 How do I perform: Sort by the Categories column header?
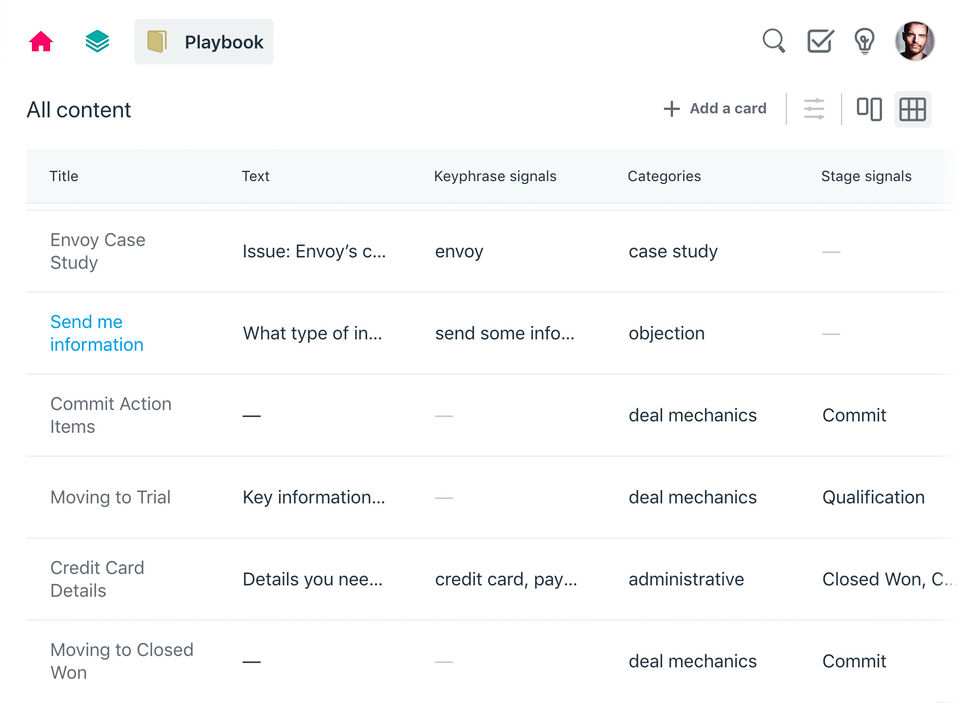[664, 176]
